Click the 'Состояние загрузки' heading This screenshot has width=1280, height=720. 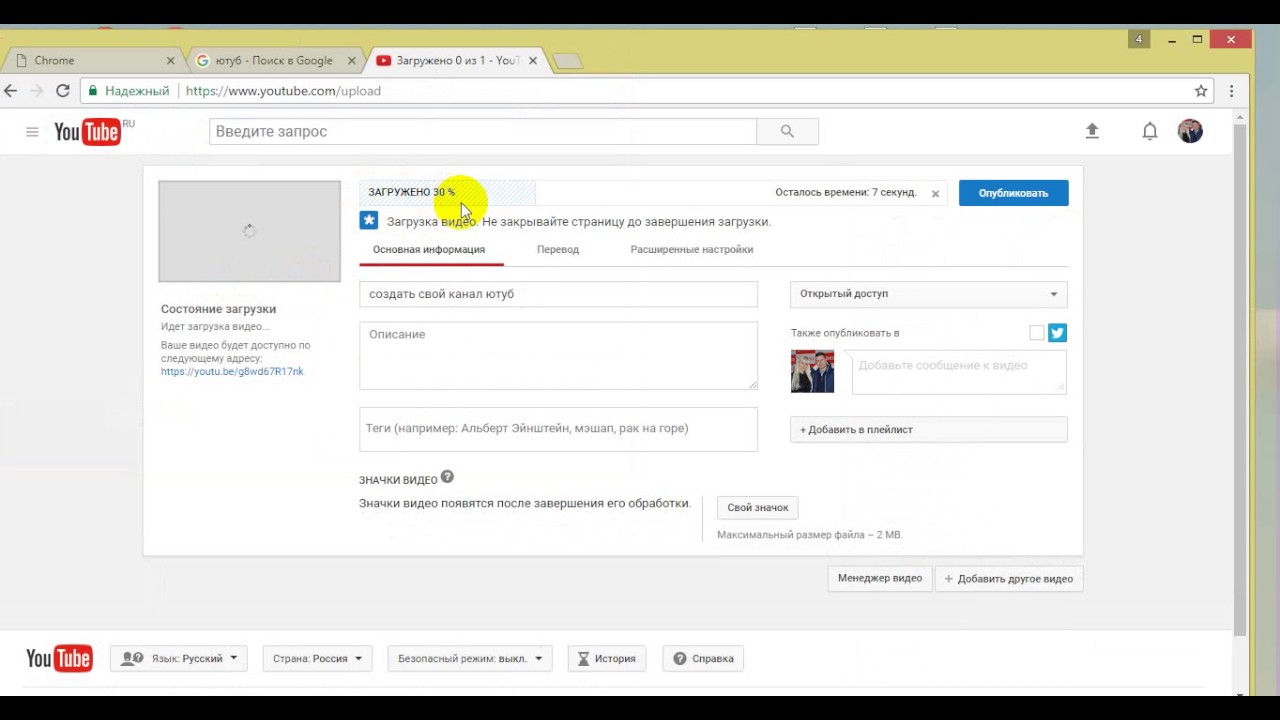coord(218,309)
